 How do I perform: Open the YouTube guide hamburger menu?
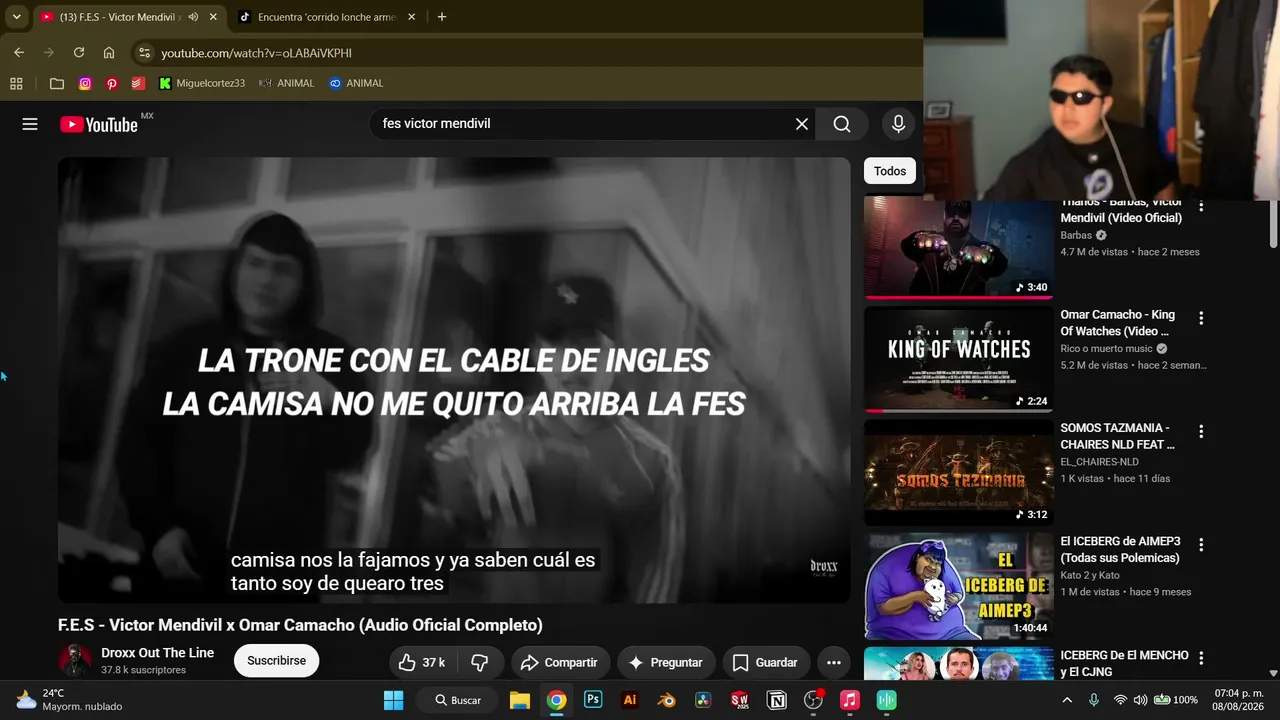[30, 124]
